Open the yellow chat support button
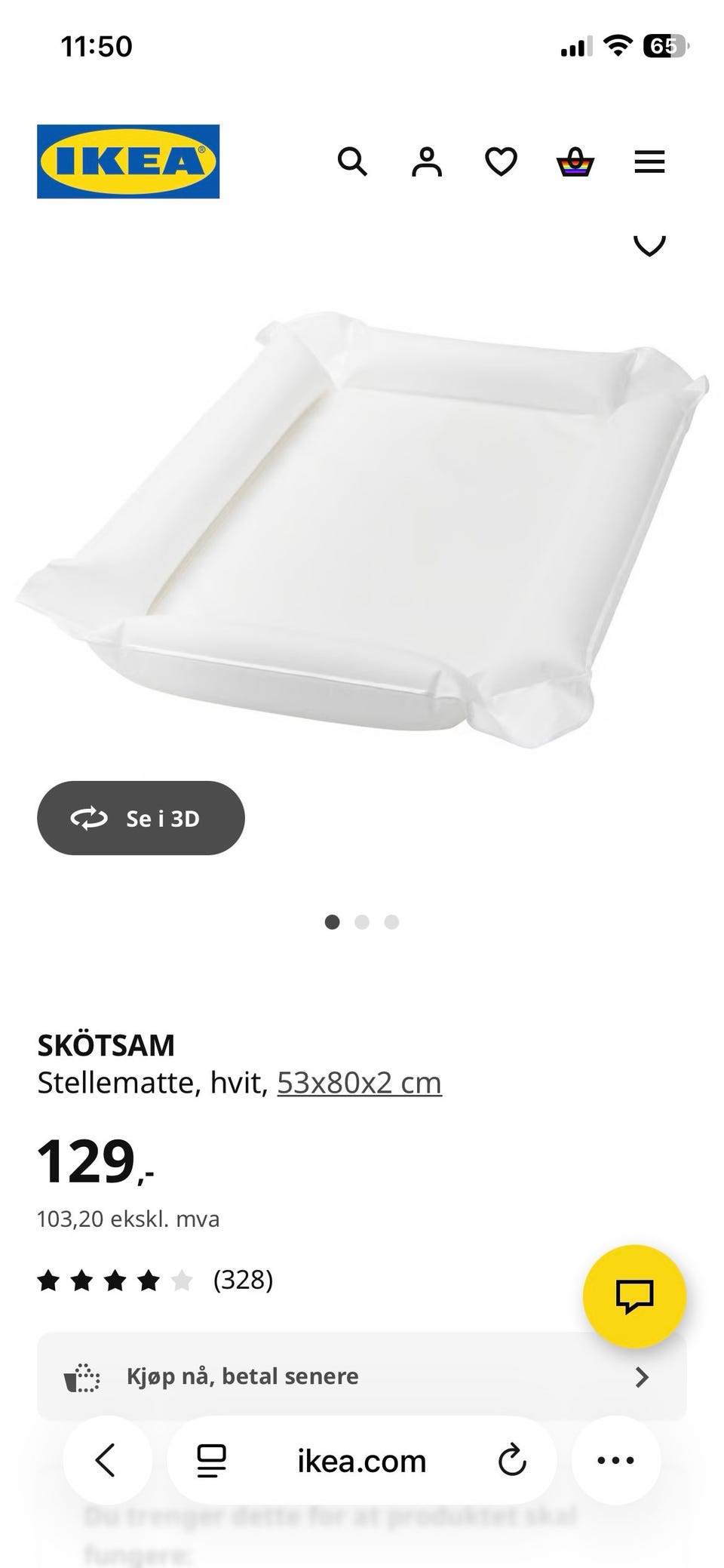The width and height of the screenshot is (724, 1568). pos(634,1296)
